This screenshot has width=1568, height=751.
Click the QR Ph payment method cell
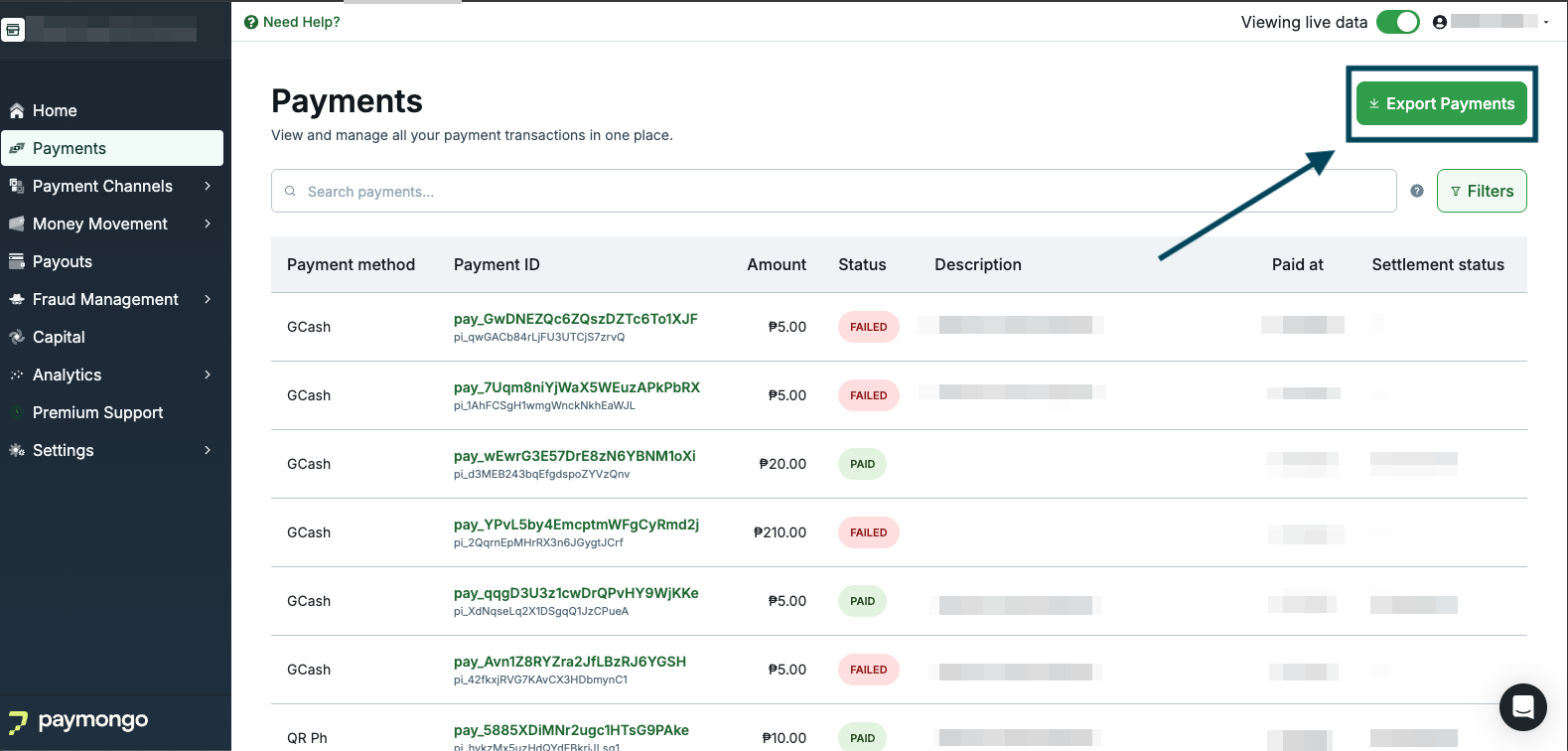(307, 738)
